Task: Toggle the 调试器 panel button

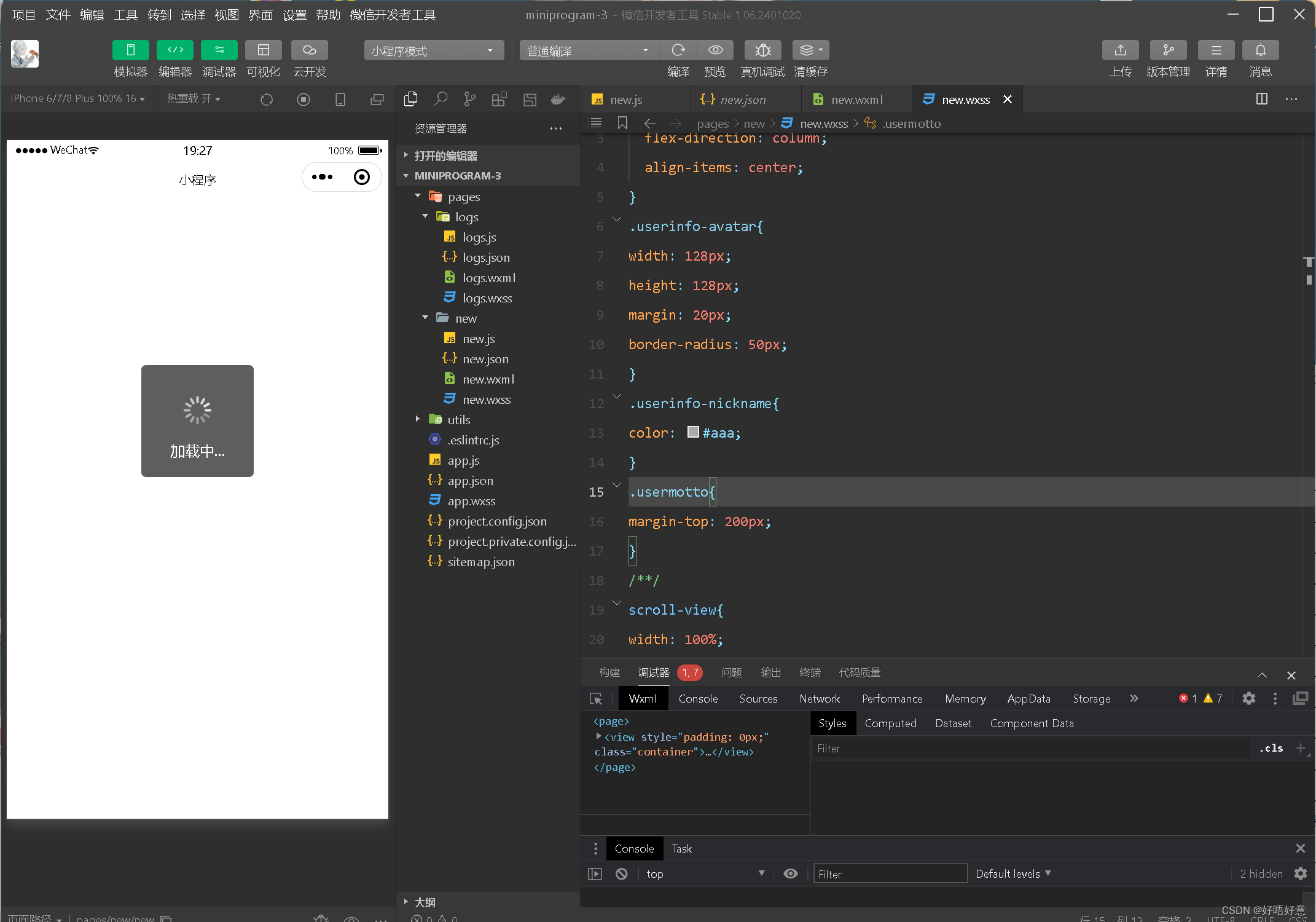Action: tap(219, 50)
